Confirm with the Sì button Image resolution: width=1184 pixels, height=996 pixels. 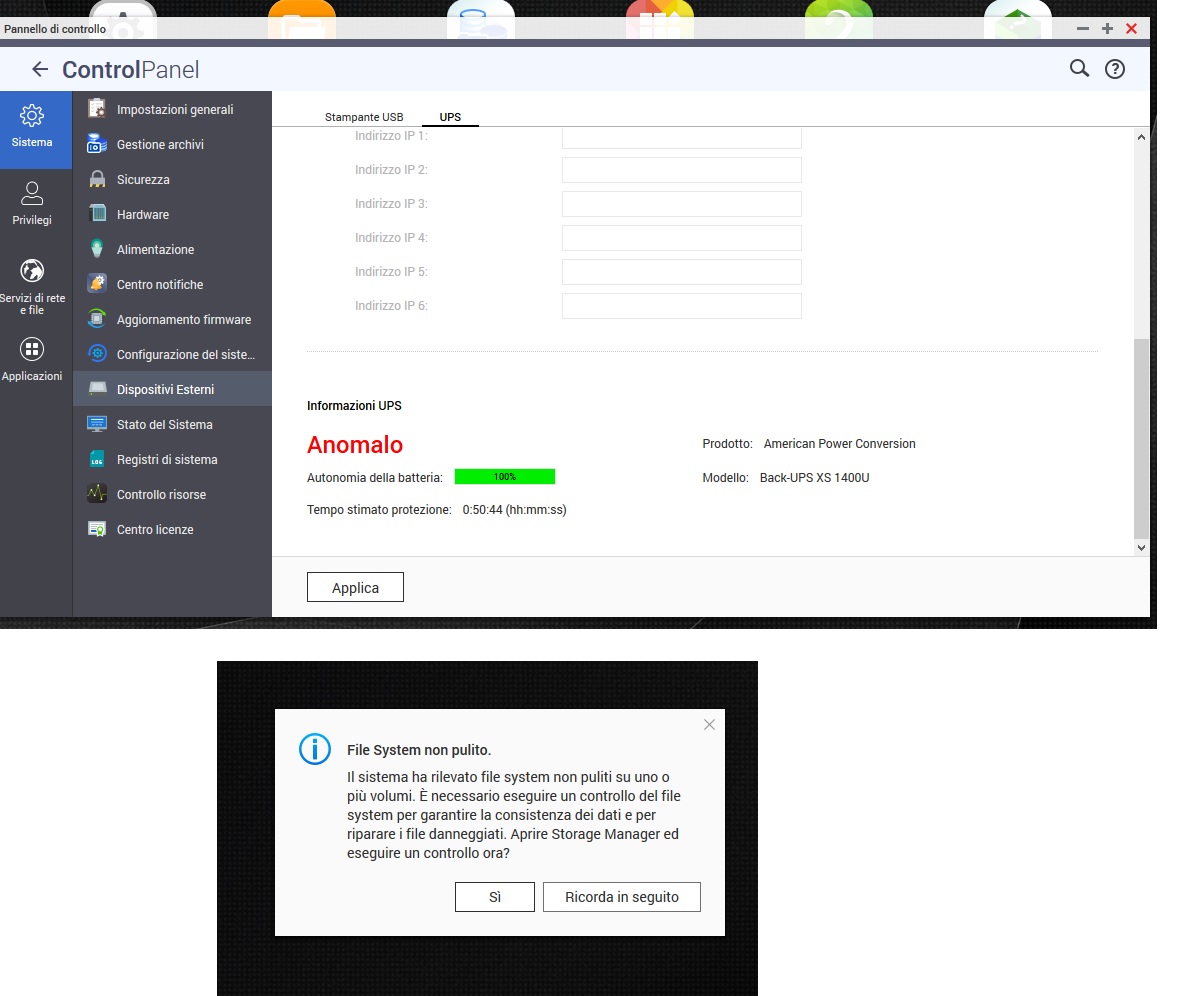pos(494,897)
